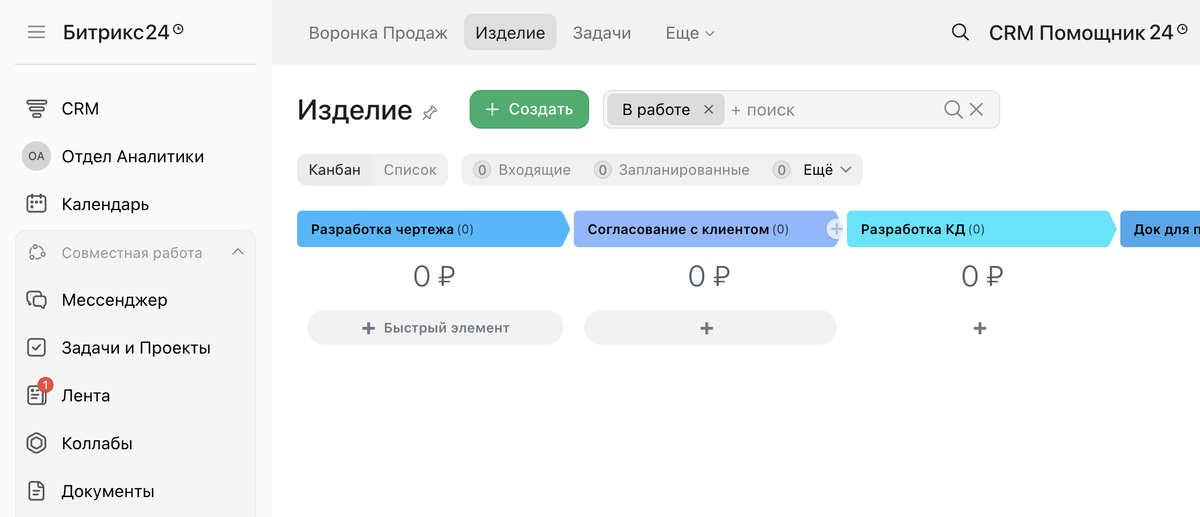This screenshot has height=517, width=1200.
Task: Click the green Создать button
Action: [x=529, y=109]
